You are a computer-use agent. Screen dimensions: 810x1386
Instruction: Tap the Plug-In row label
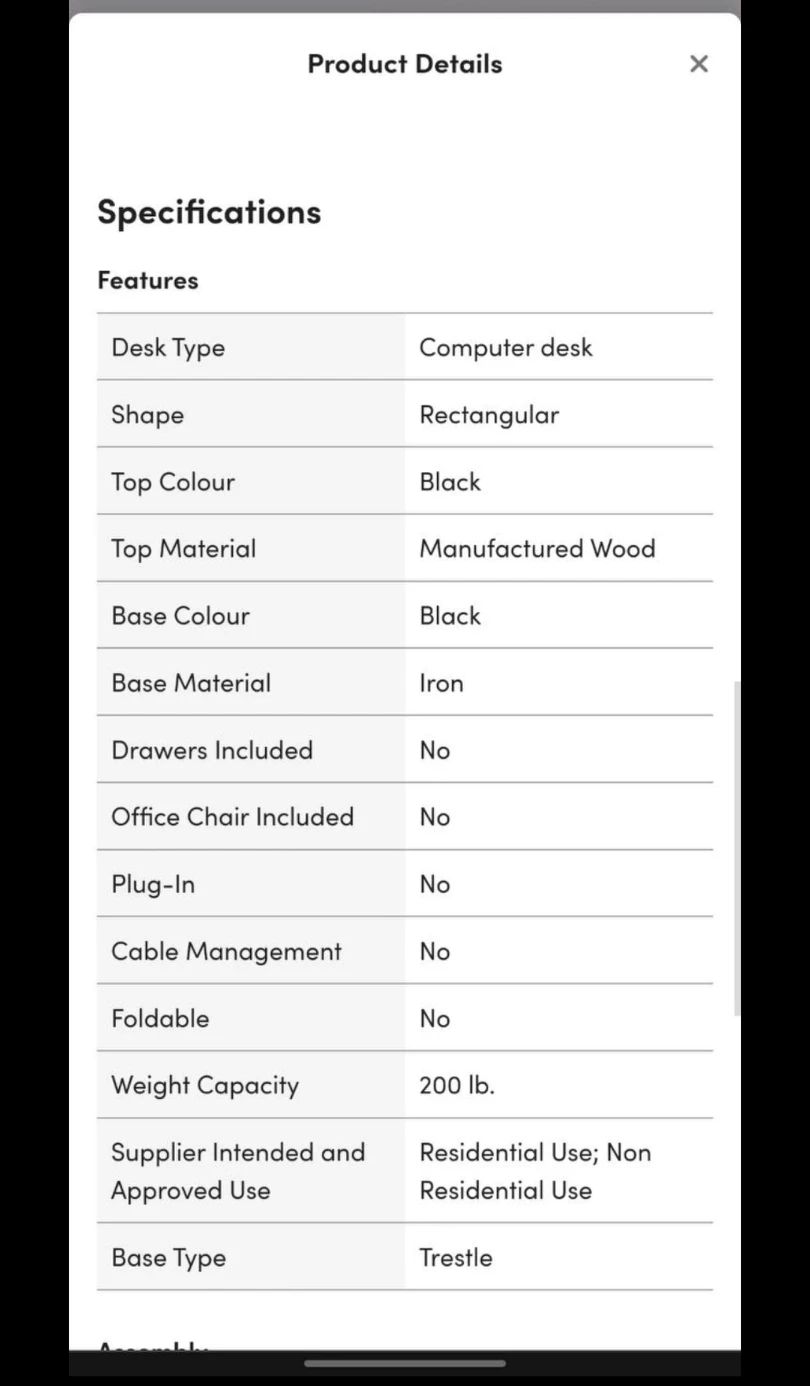[x=153, y=884]
